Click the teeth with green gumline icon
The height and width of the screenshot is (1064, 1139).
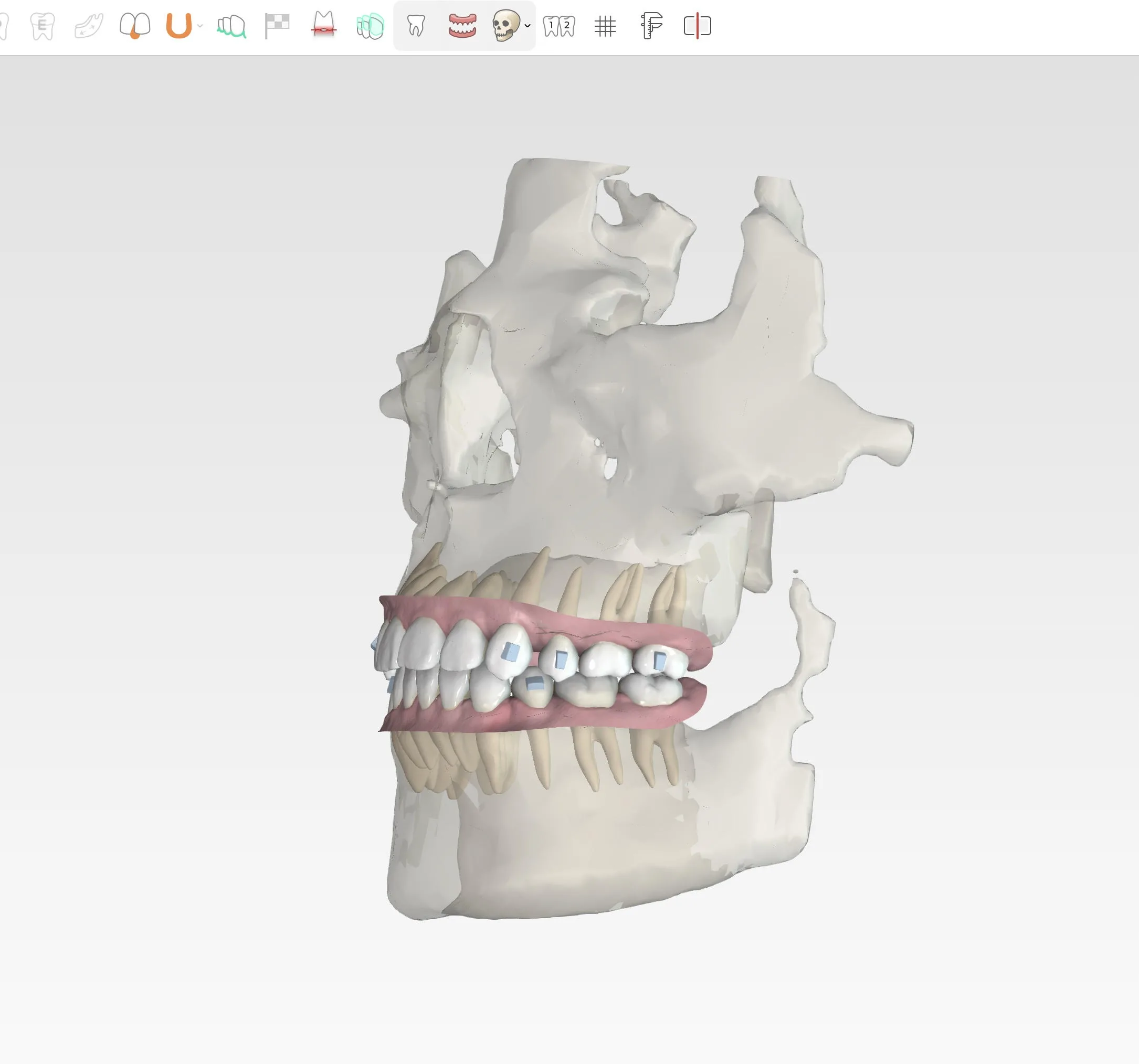[x=231, y=26]
